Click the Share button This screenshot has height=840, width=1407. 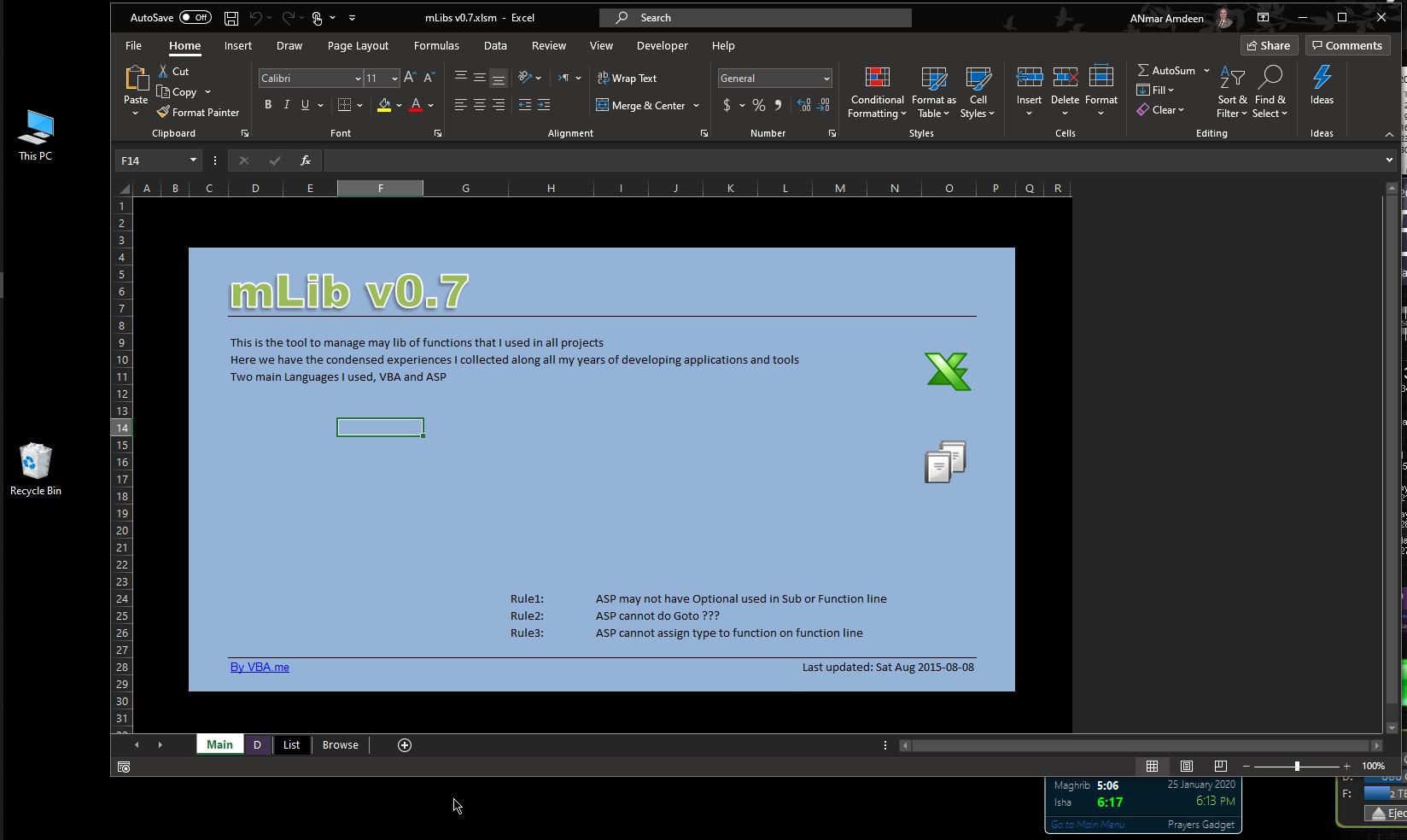click(1269, 46)
